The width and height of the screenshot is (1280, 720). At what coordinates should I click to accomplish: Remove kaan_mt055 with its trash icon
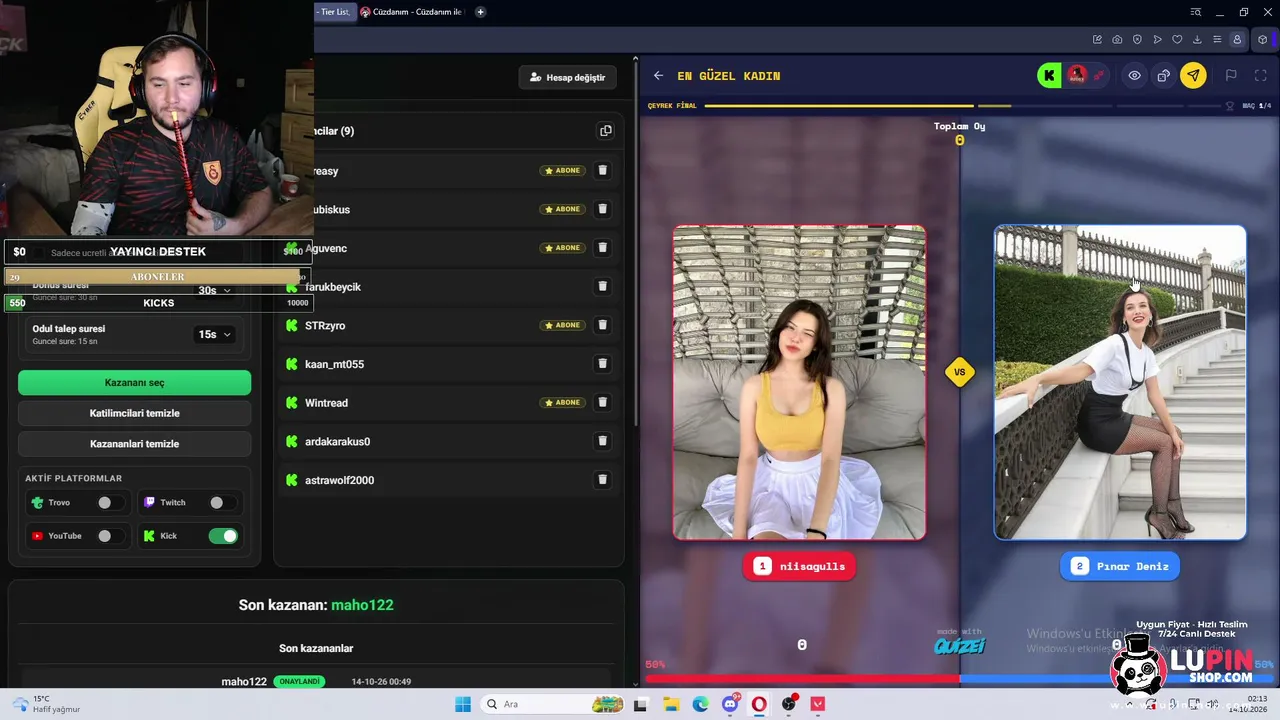tap(602, 364)
